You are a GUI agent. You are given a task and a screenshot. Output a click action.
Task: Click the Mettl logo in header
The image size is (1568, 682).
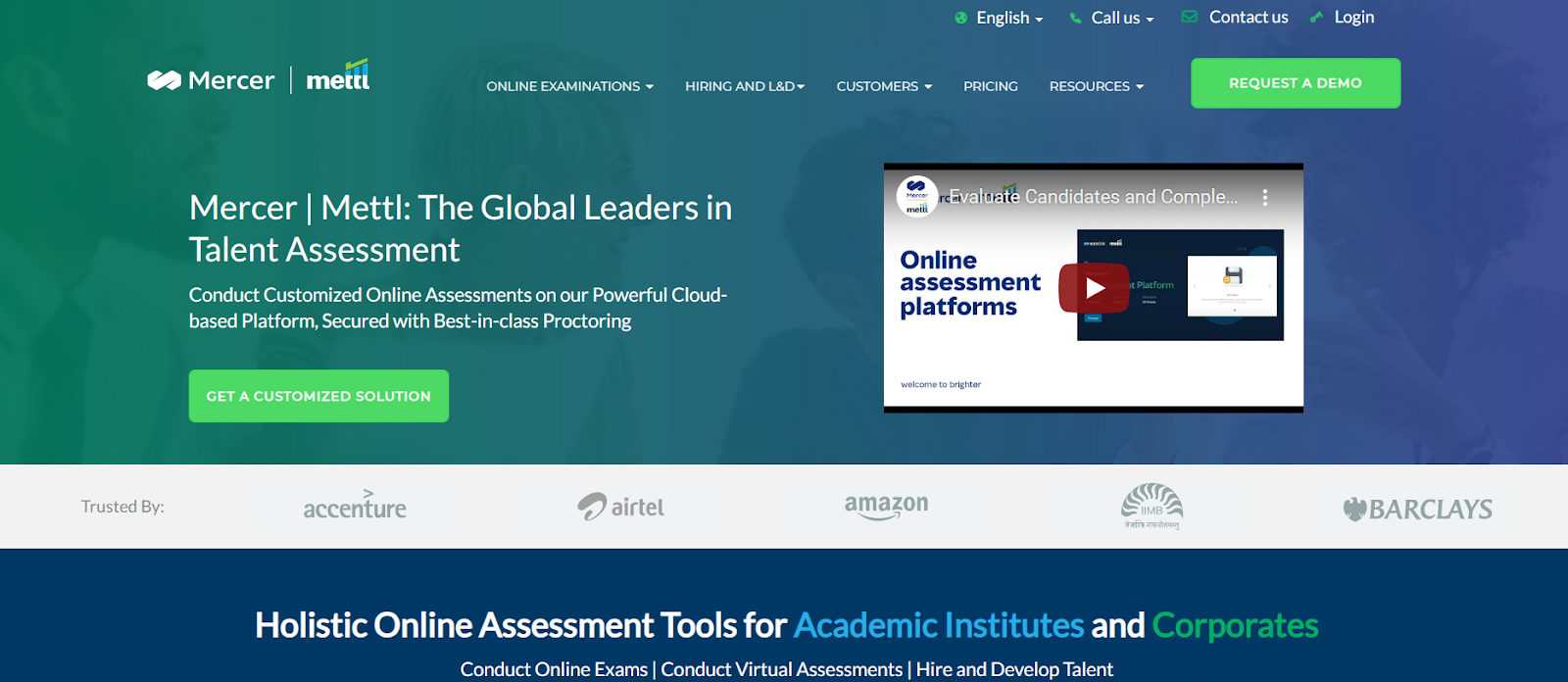coord(338,75)
